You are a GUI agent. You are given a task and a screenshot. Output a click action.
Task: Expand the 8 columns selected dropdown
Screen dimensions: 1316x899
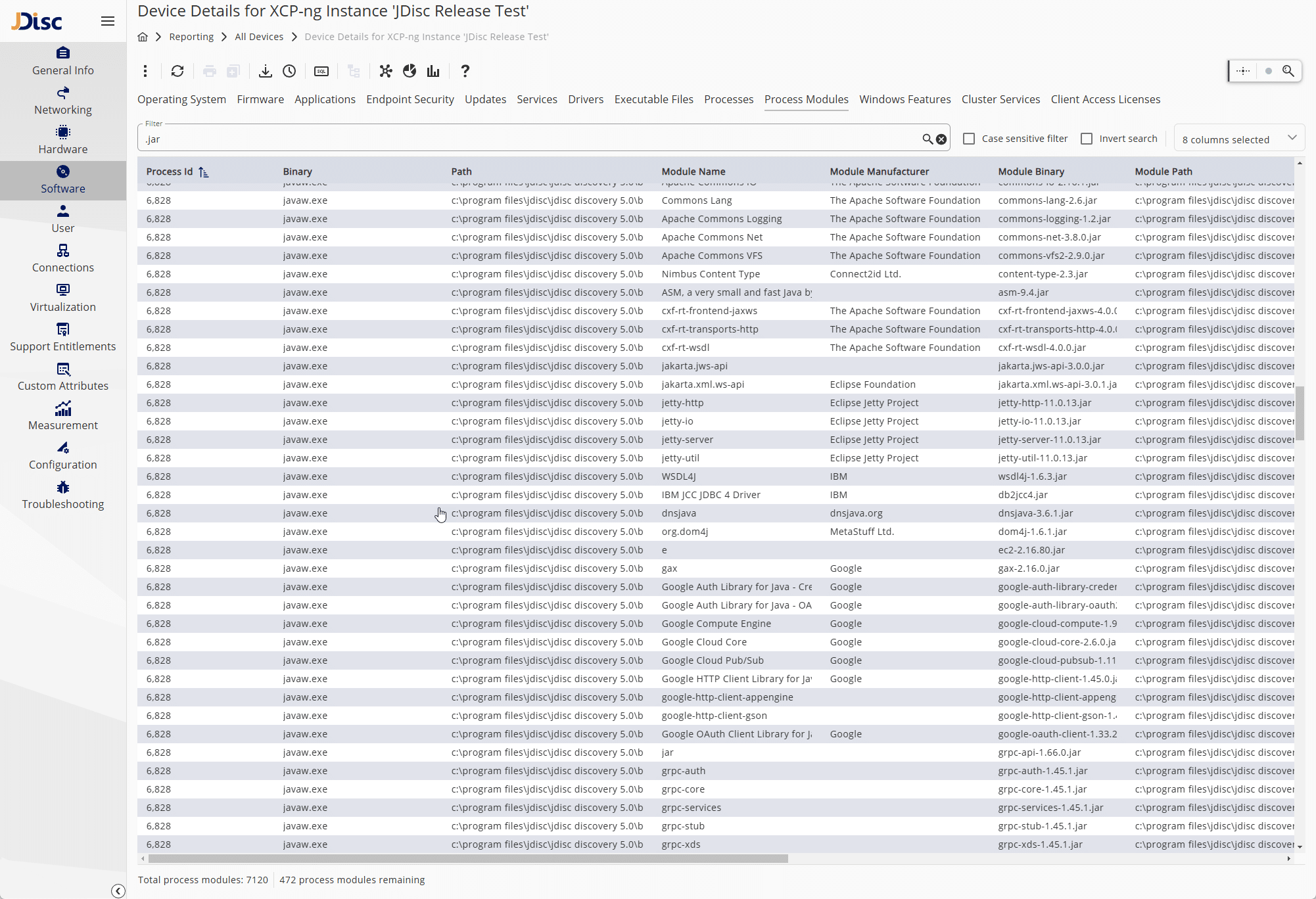point(1238,139)
